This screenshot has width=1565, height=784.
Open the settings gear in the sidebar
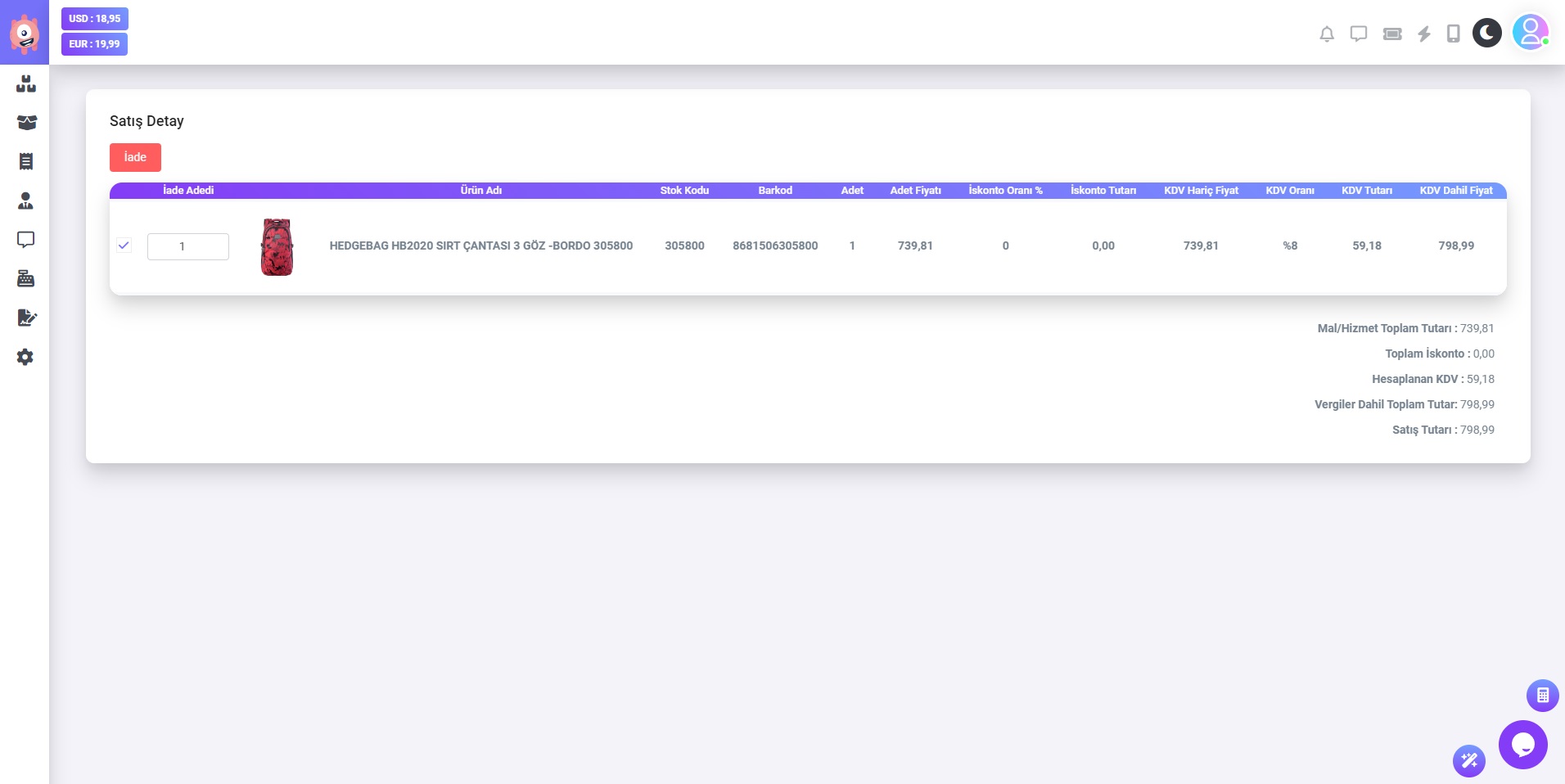coord(26,357)
